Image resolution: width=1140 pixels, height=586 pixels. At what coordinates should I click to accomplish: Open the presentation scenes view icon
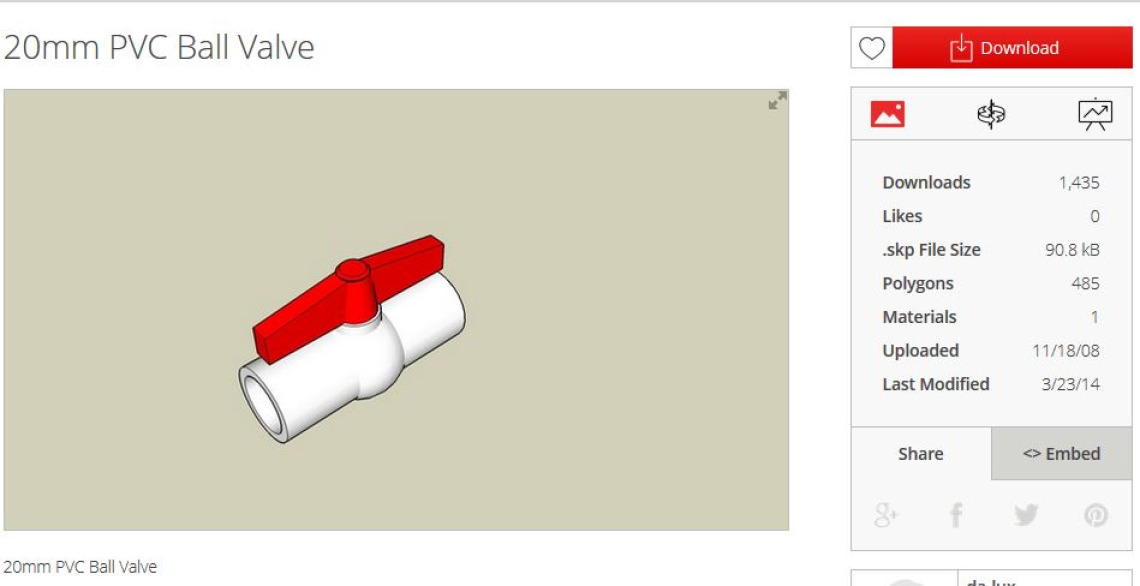1095,114
